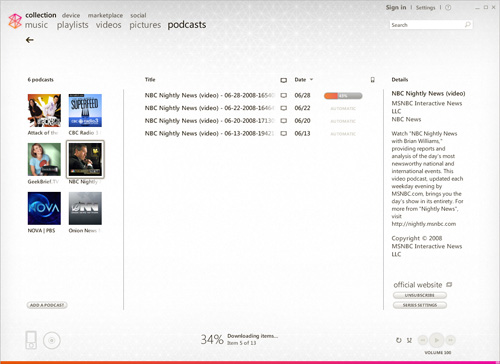Open the help question mark icon
This screenshot has height=364, width=500.
tap(448, 7)
